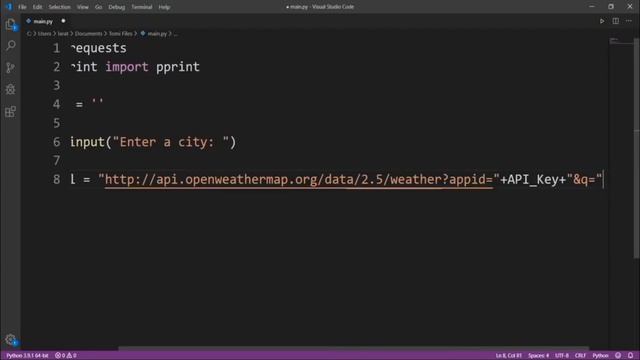
Task: Click line number 6 in the gutter
Action: 56,142
